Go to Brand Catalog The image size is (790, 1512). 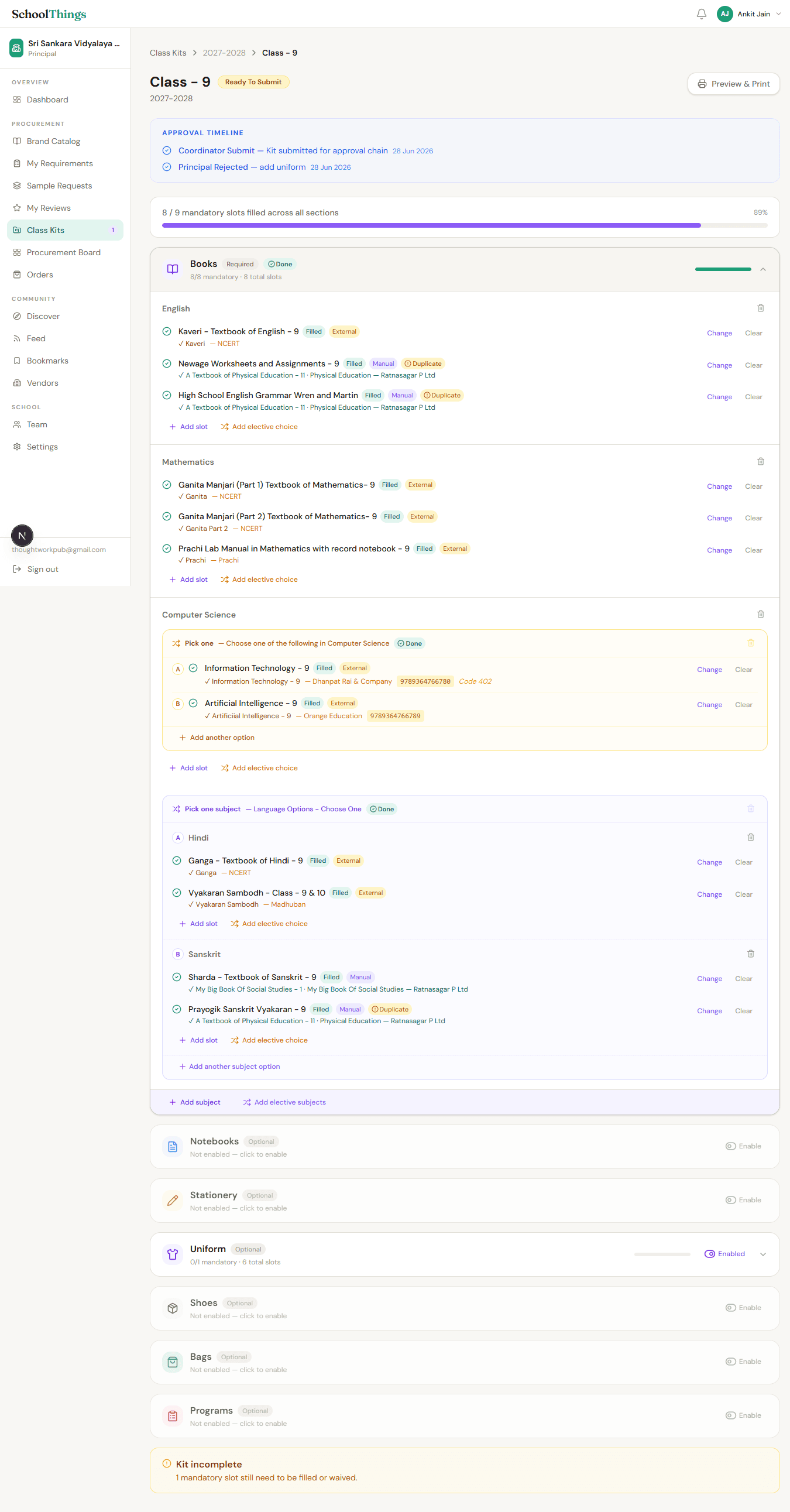[65, 142]
